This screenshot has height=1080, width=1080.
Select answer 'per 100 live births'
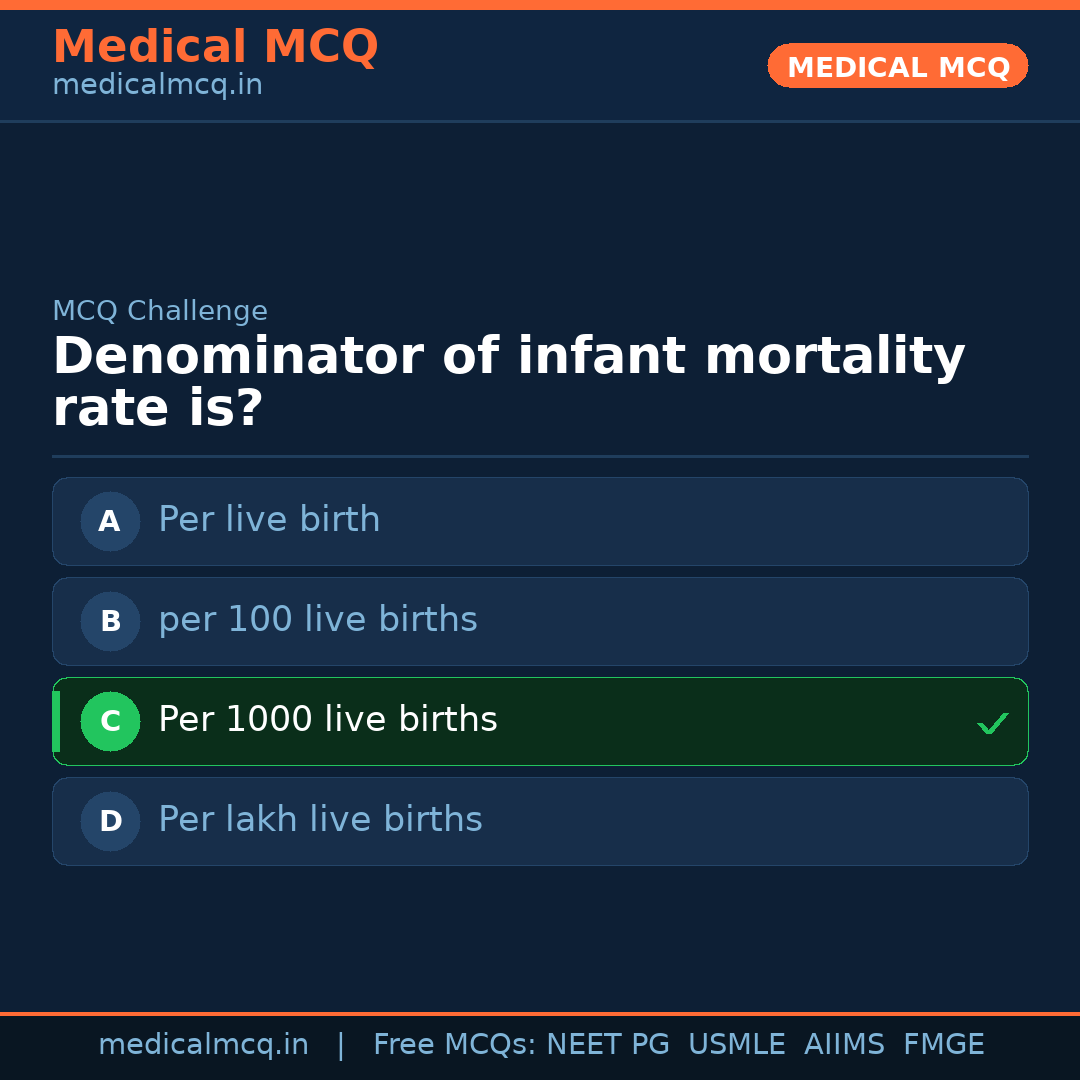pyautogui.click(x=540, y=621)
